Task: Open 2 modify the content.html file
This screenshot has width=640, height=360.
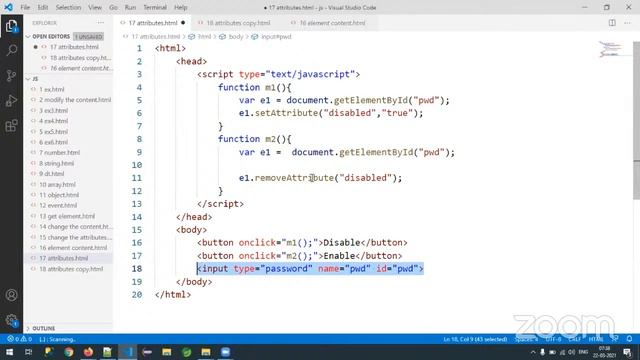Action: click(x=75, y=100)
